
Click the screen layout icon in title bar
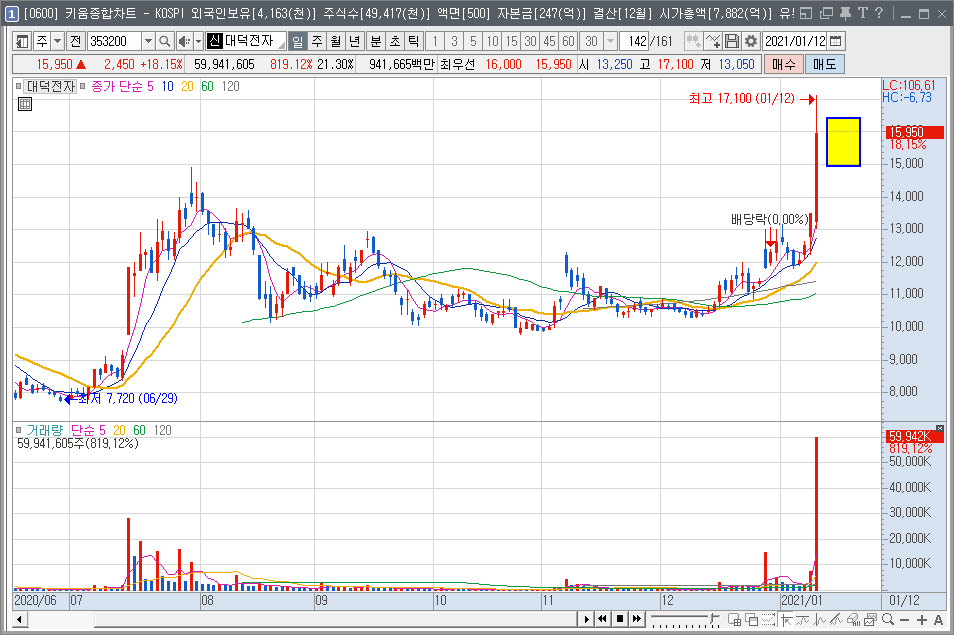tap(806, 13)
